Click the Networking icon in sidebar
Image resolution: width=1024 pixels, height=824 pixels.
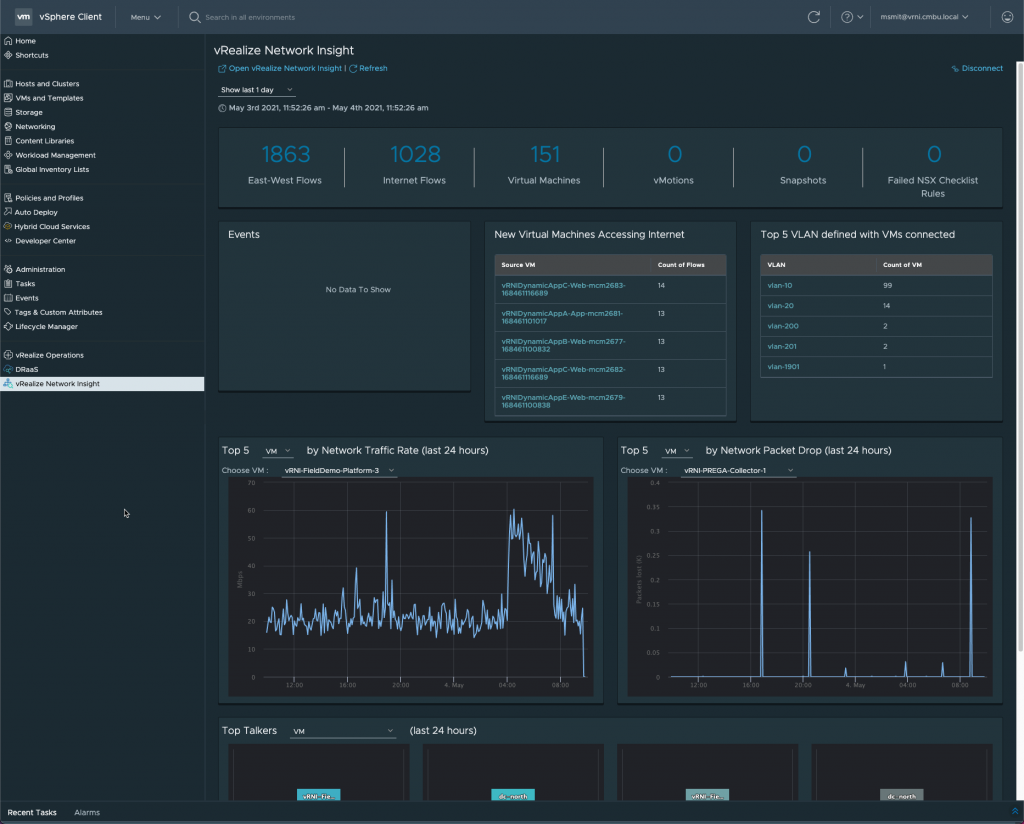8,127
